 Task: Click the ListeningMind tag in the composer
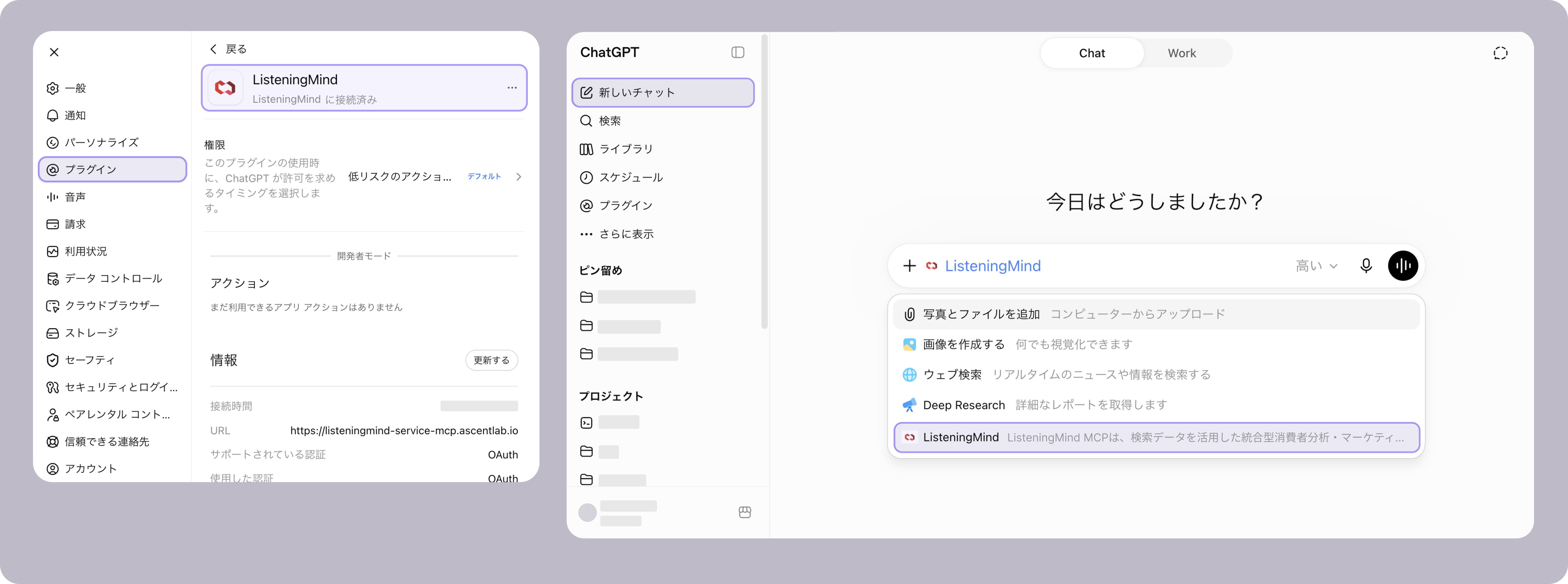(983, 266)
